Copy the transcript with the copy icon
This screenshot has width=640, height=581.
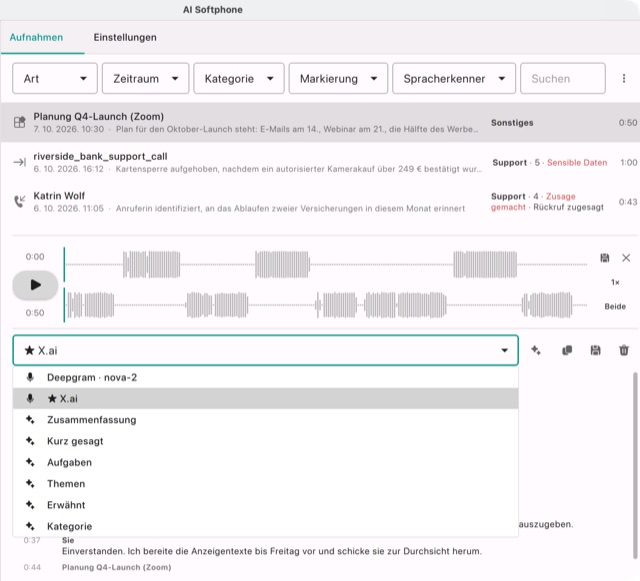pos(567,350)
